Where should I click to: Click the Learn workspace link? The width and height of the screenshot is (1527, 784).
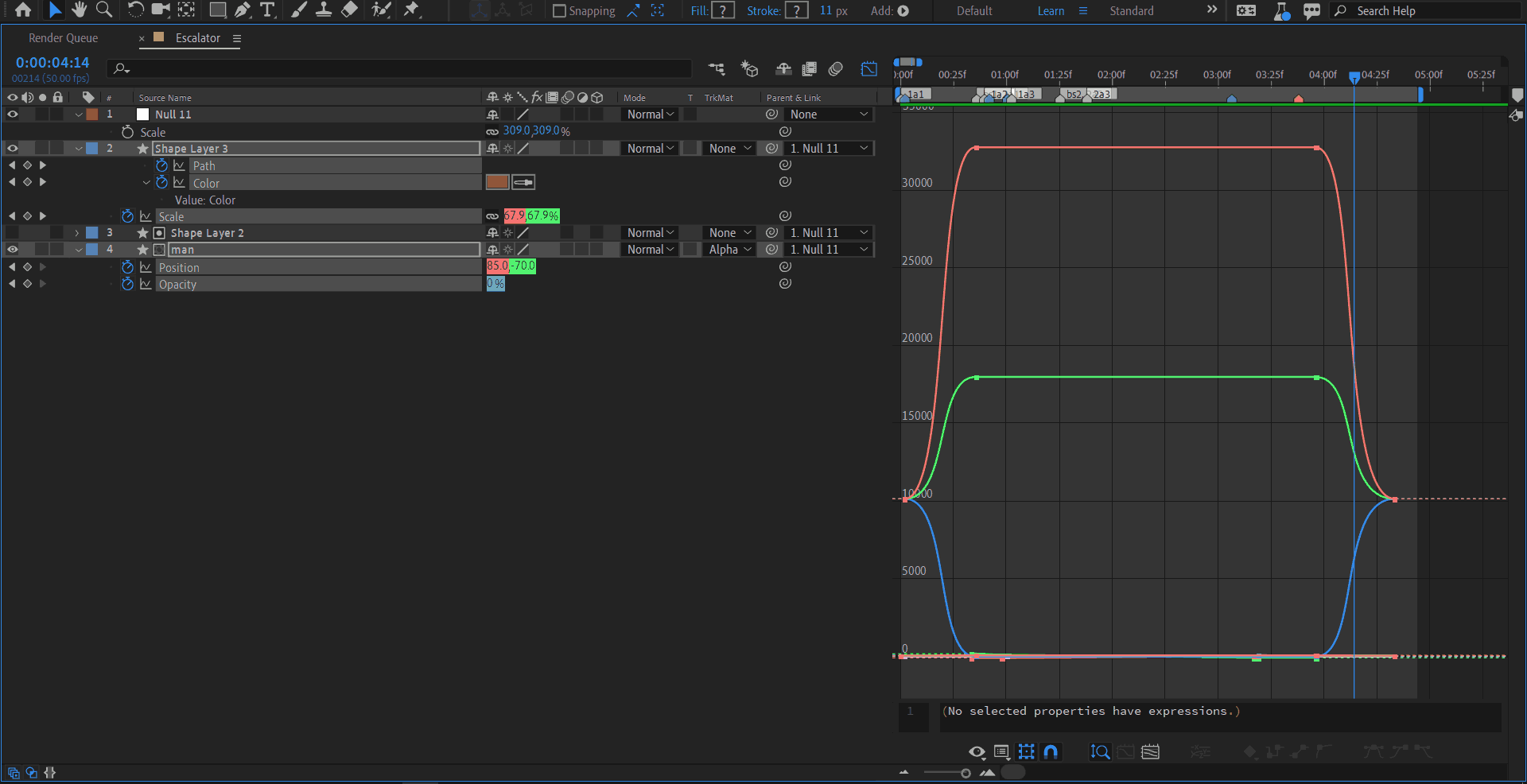point(1051,11)
